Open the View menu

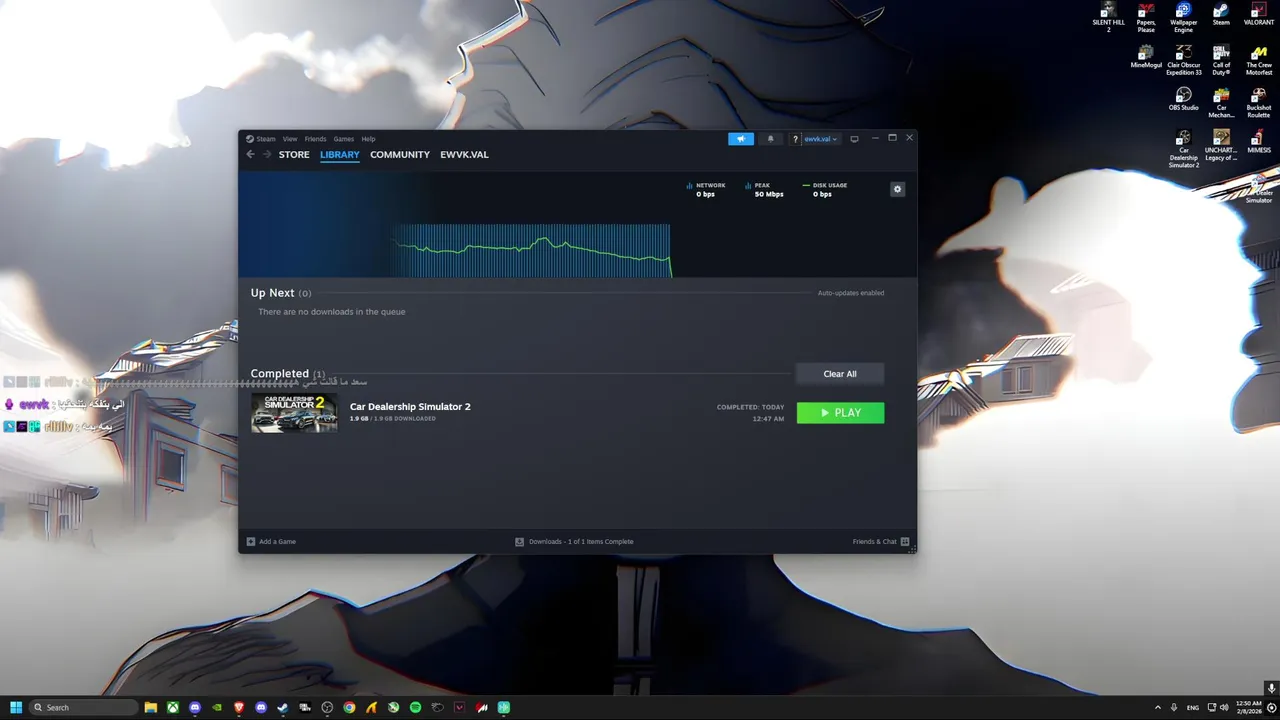290,139
